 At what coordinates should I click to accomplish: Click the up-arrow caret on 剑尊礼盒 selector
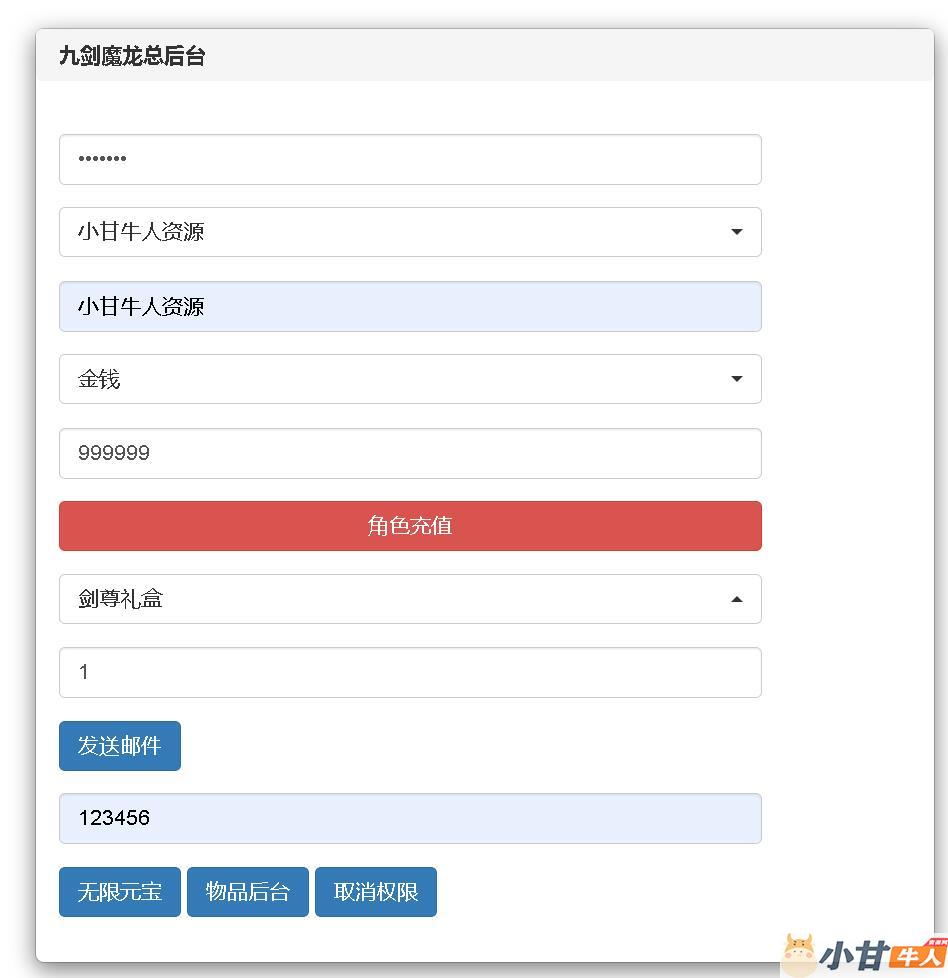(x=736, y=599)
